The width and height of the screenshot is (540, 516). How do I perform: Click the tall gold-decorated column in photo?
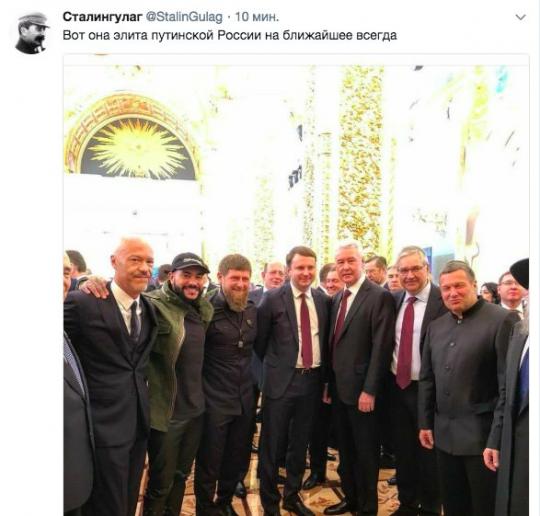click(361, 155)
